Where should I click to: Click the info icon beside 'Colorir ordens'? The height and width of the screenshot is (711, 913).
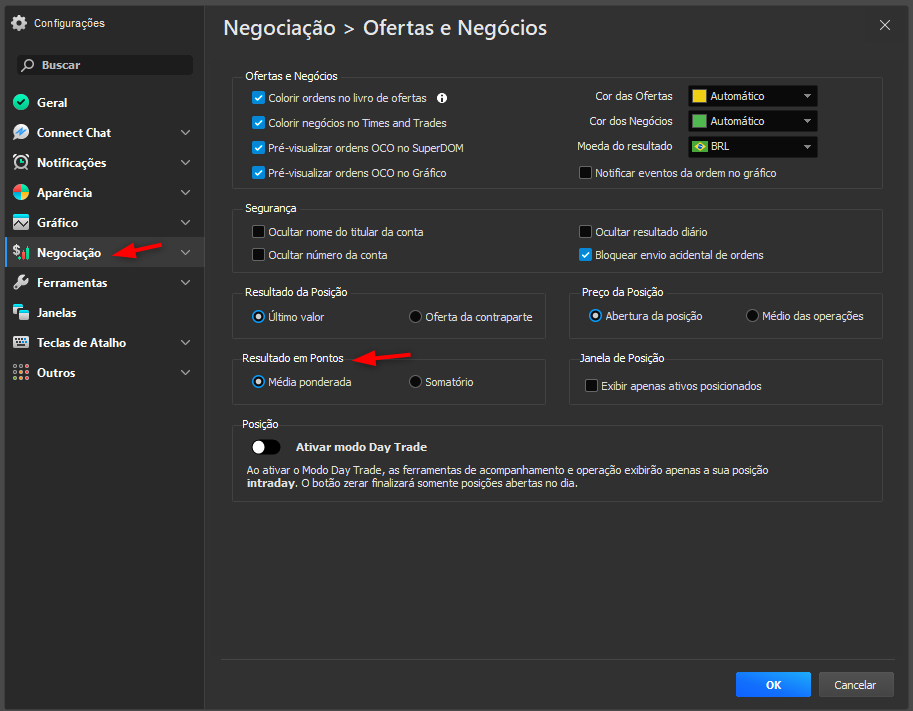(x=441, y=98)
